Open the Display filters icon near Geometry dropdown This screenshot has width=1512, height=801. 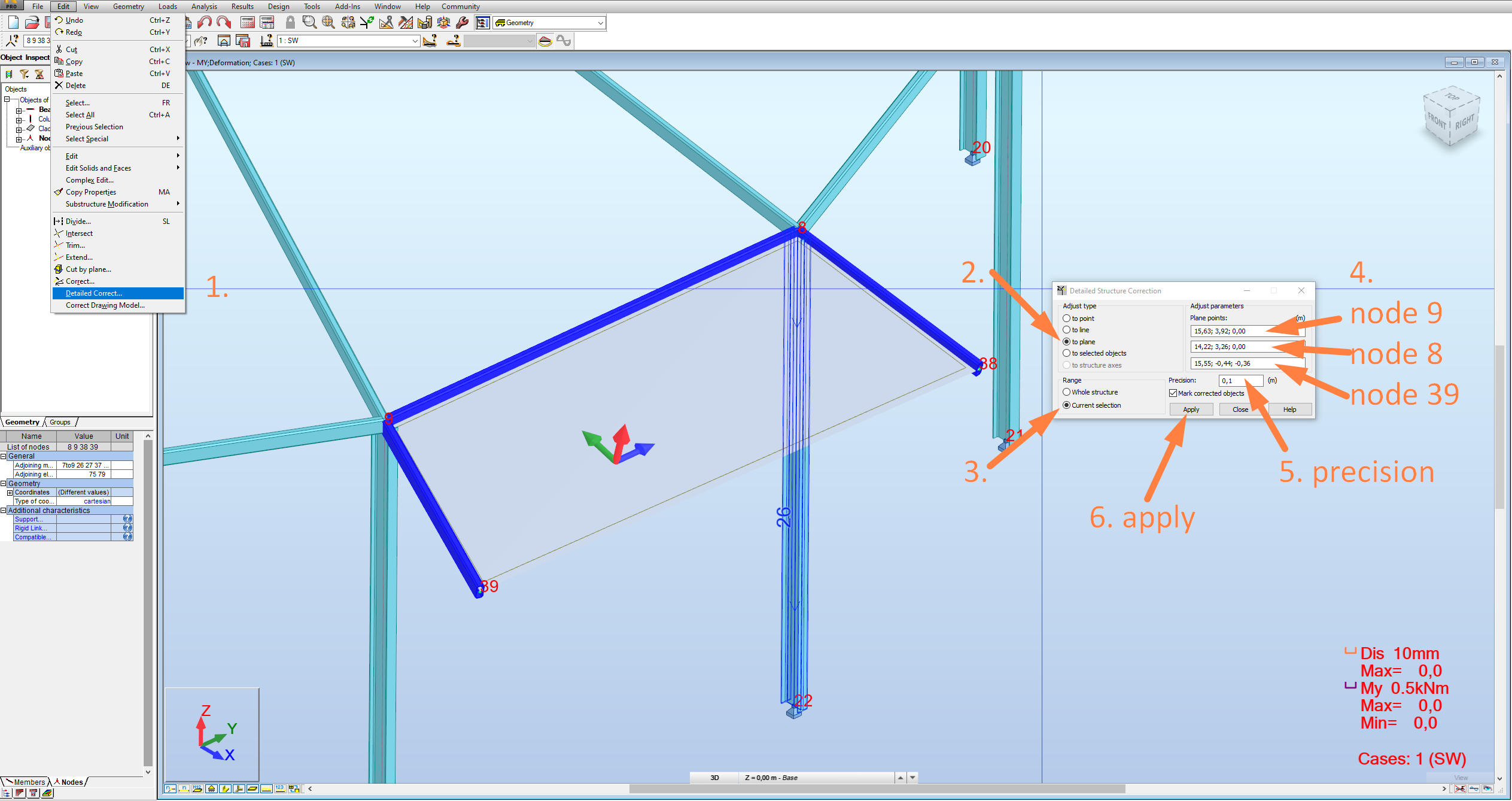point(482,22)
